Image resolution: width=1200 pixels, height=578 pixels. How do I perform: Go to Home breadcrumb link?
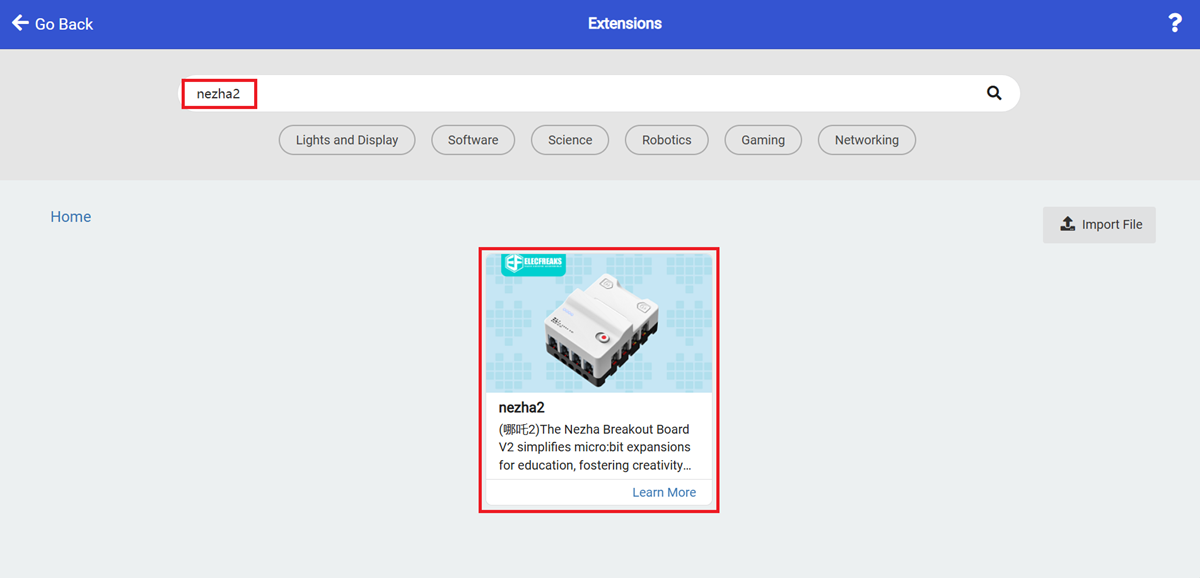pos(71,217)
